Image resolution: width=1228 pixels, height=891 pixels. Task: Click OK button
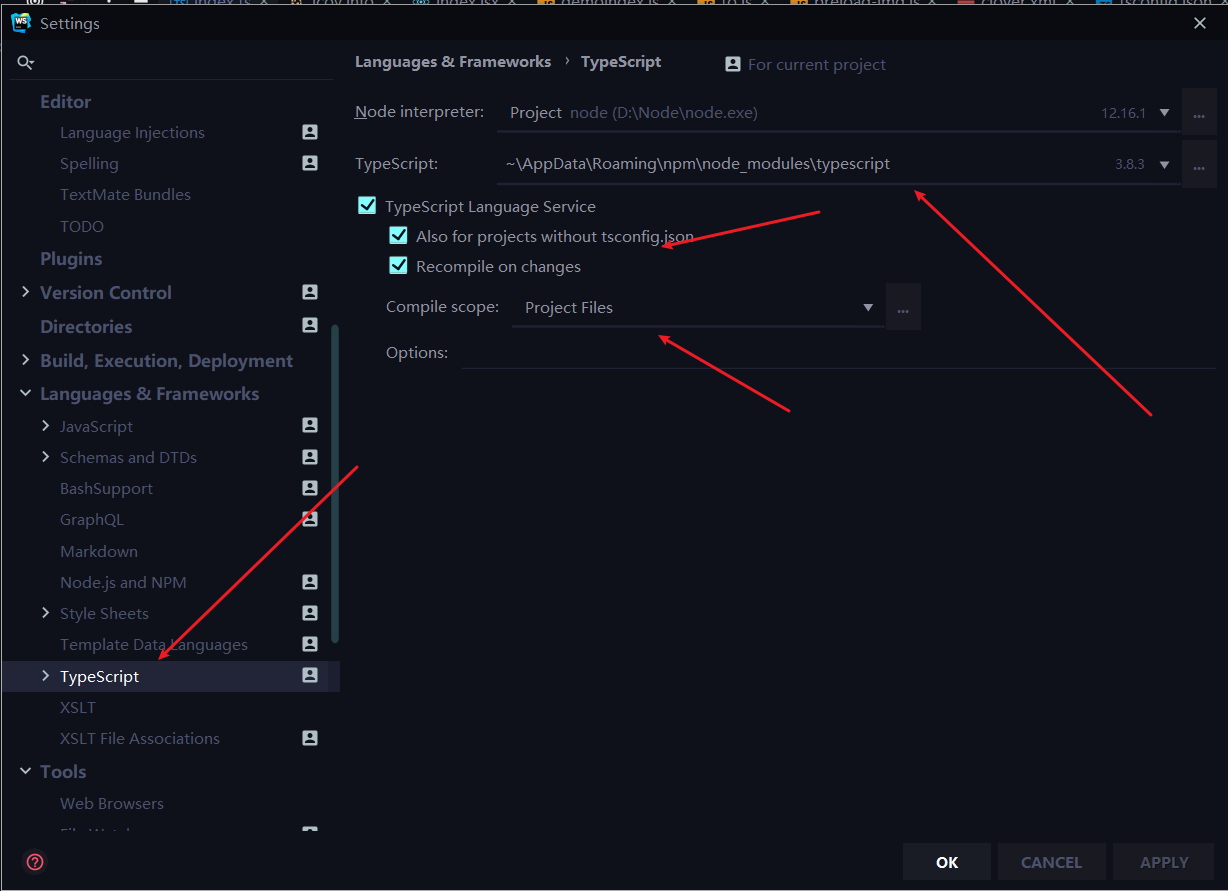click(947, 862)
